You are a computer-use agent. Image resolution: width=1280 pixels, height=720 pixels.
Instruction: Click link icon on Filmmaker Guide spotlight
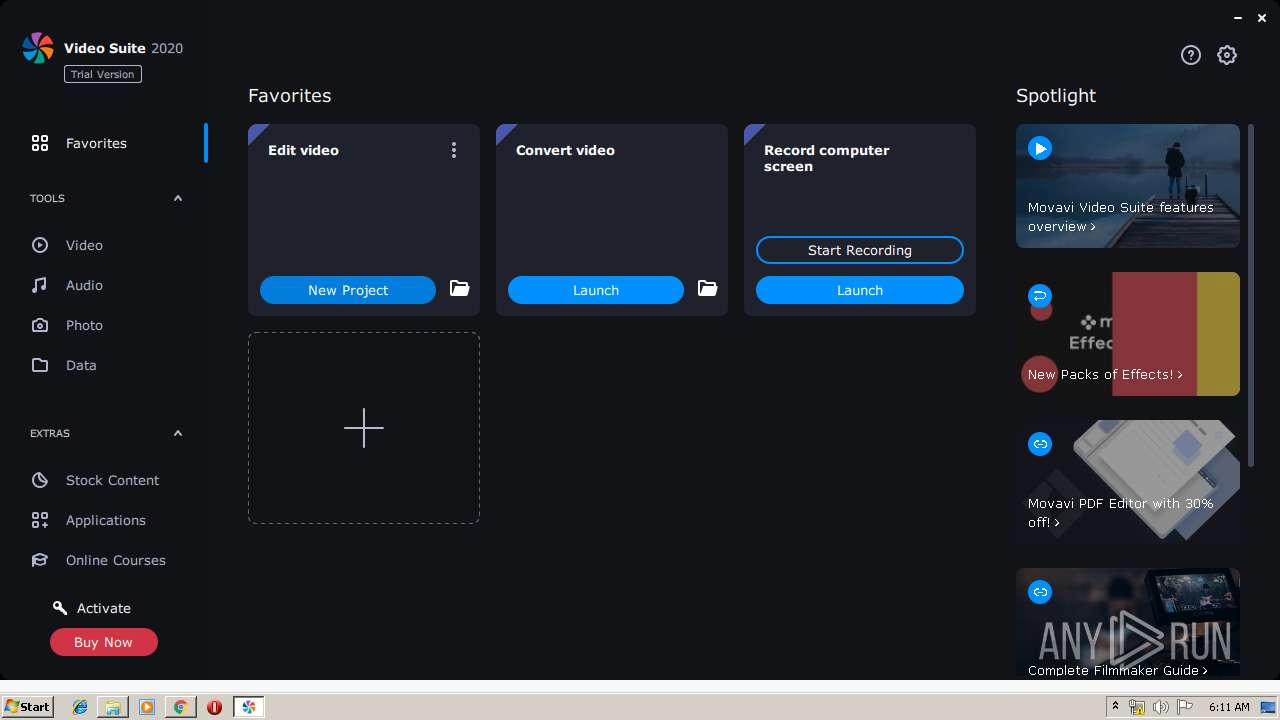pos(1040,592)
